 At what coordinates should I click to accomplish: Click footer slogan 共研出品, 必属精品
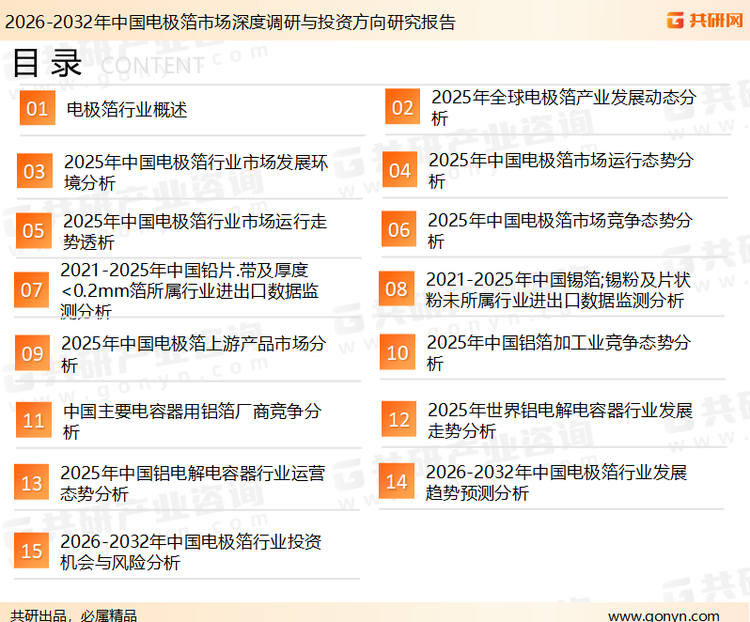tap(74, 616)
